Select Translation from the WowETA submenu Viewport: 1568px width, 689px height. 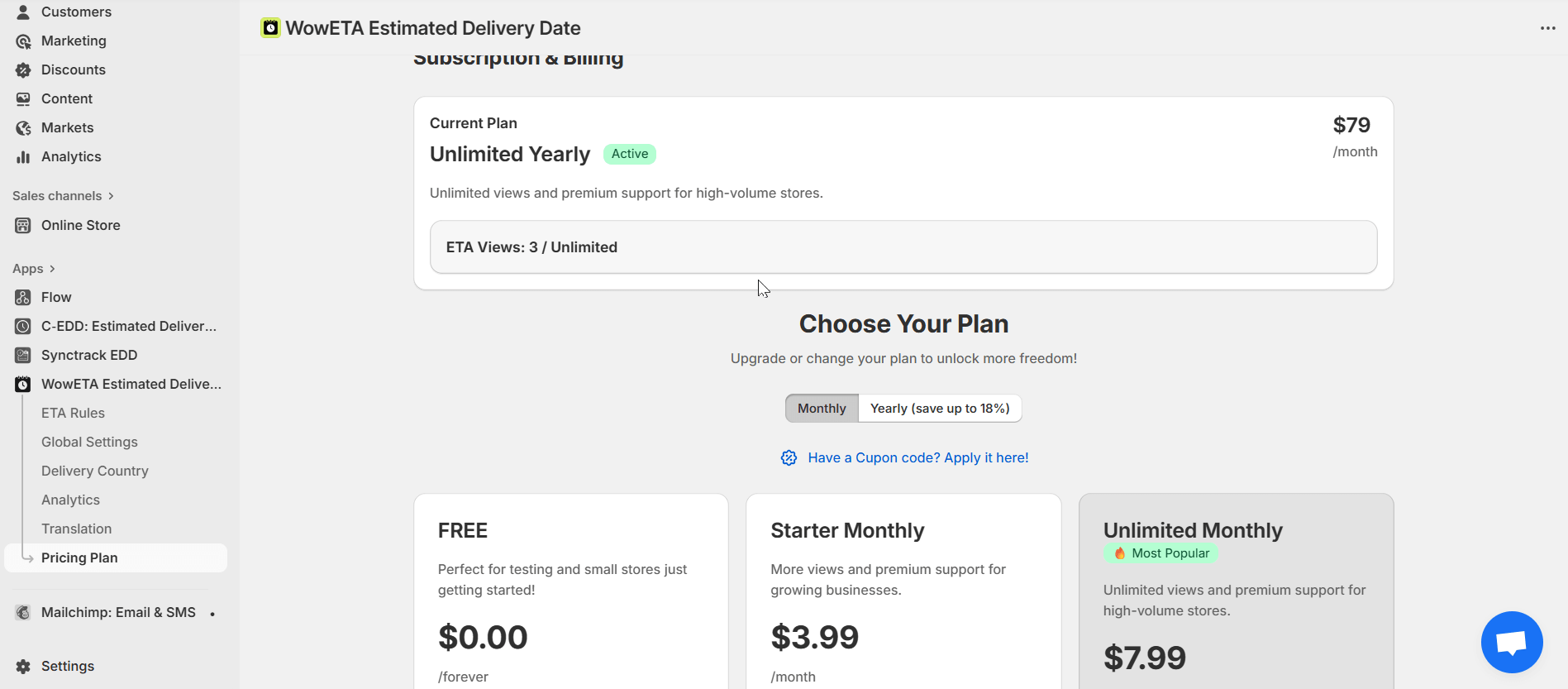[x=76, y=529]
